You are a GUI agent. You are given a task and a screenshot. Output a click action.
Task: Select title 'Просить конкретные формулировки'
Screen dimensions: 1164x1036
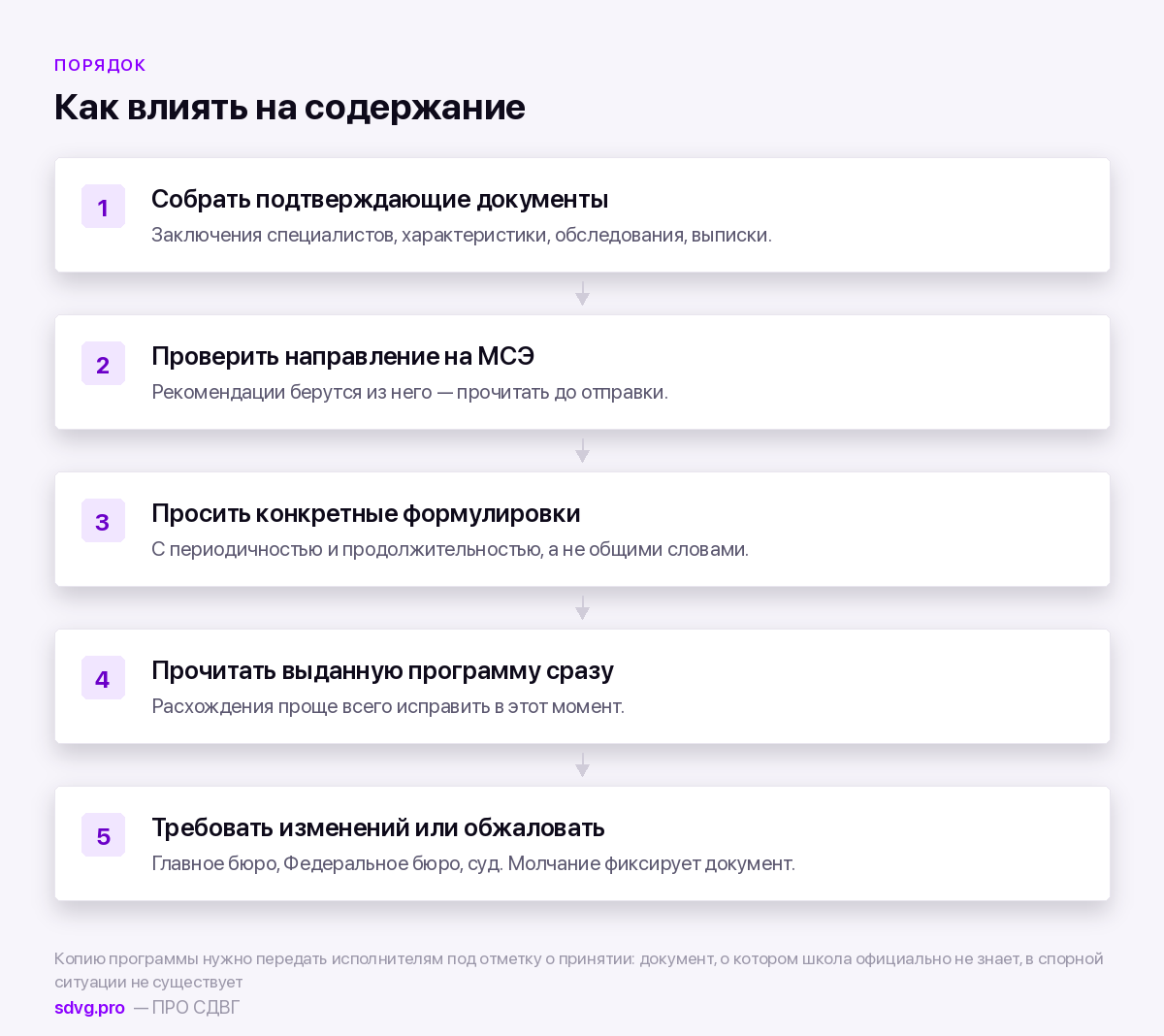pyautogui.click(x=366, y=513)
